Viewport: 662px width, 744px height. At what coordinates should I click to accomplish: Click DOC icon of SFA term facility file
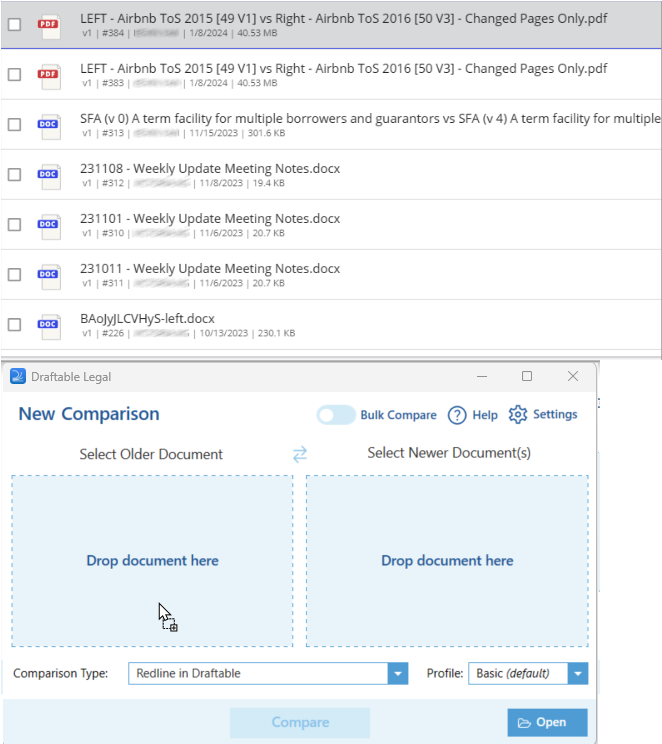49,126
